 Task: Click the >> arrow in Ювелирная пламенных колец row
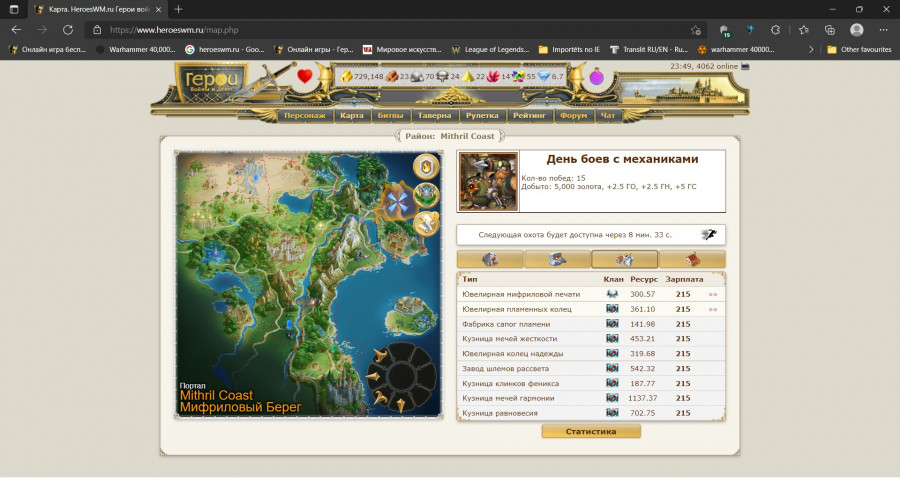(712, 309)
